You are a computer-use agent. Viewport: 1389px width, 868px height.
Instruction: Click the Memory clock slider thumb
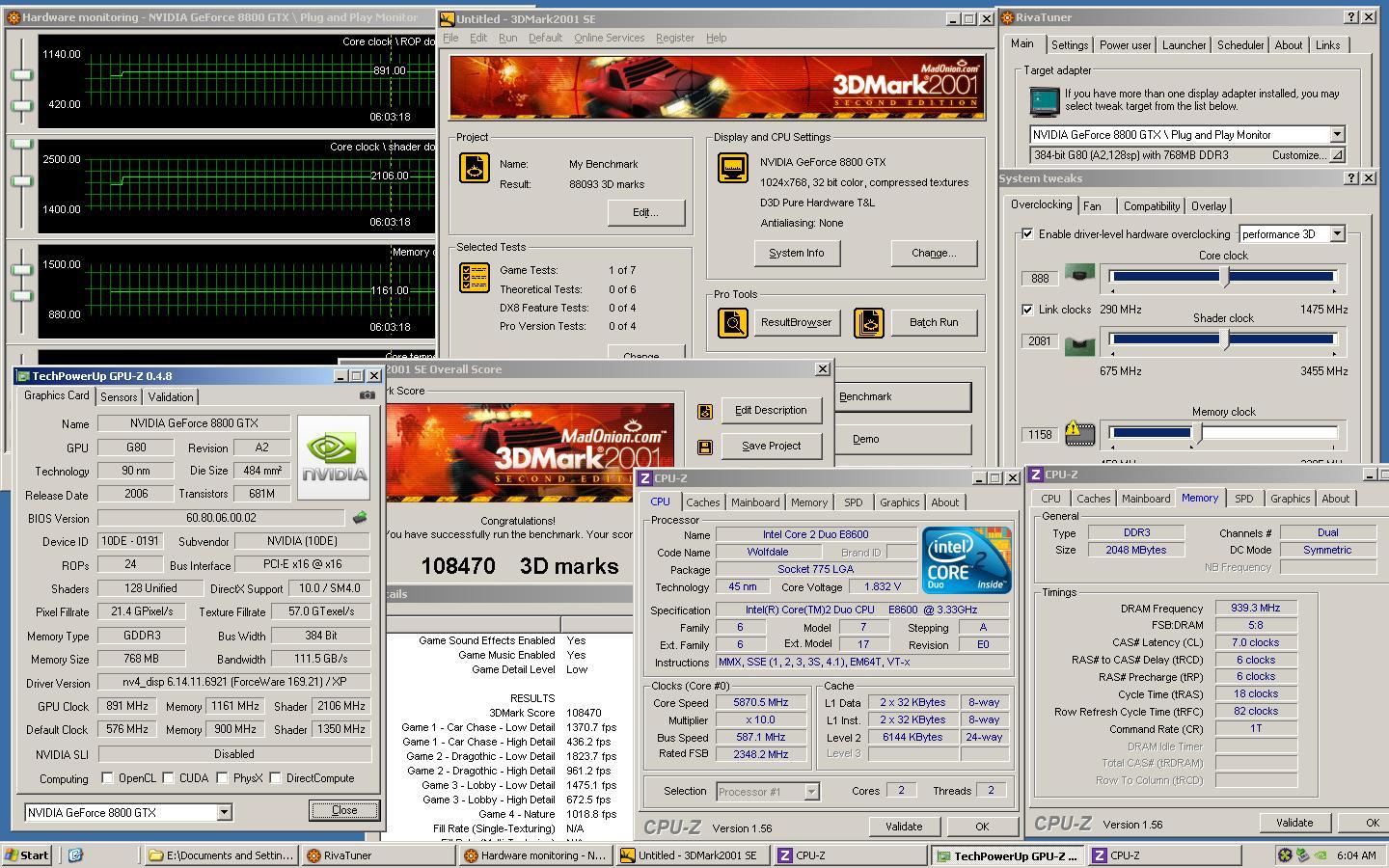click(x=1197, y=433)
